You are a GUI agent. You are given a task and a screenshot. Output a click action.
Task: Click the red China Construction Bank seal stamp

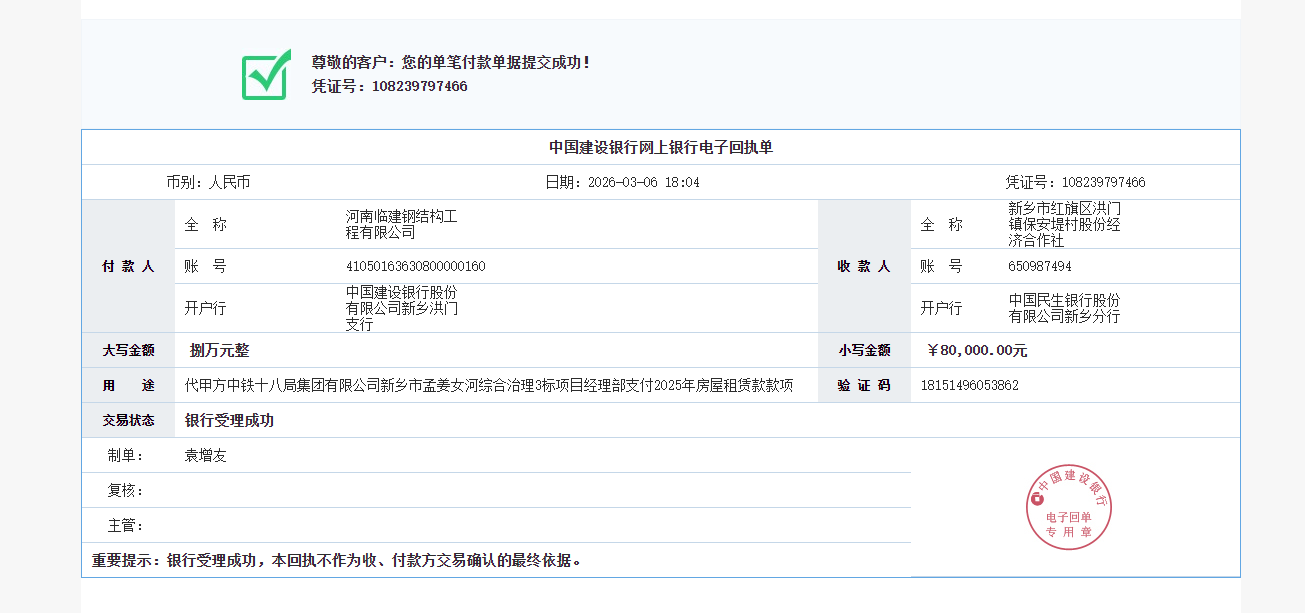1068,508
